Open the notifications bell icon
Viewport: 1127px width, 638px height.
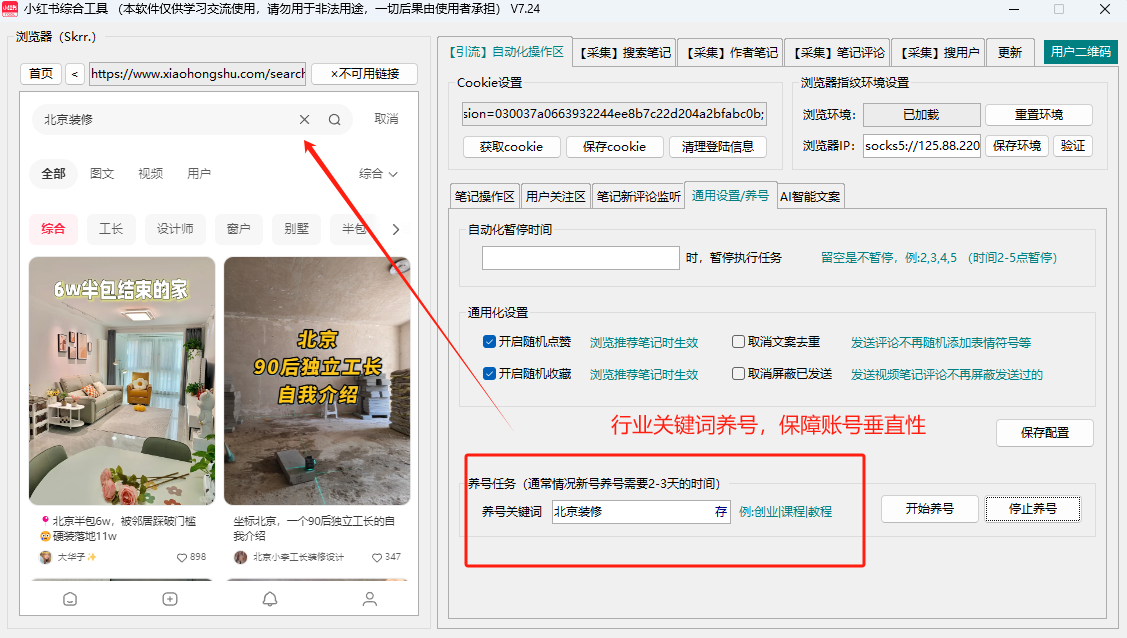(270, 599)
